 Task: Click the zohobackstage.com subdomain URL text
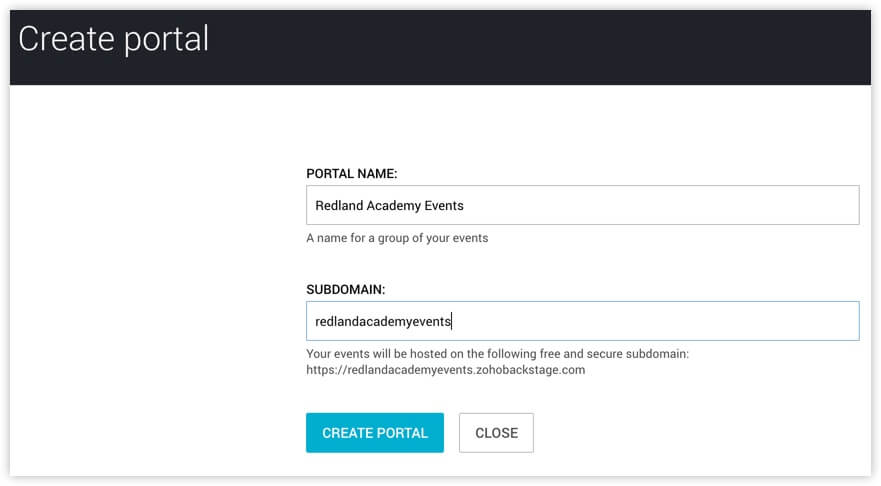pos(446,370)
